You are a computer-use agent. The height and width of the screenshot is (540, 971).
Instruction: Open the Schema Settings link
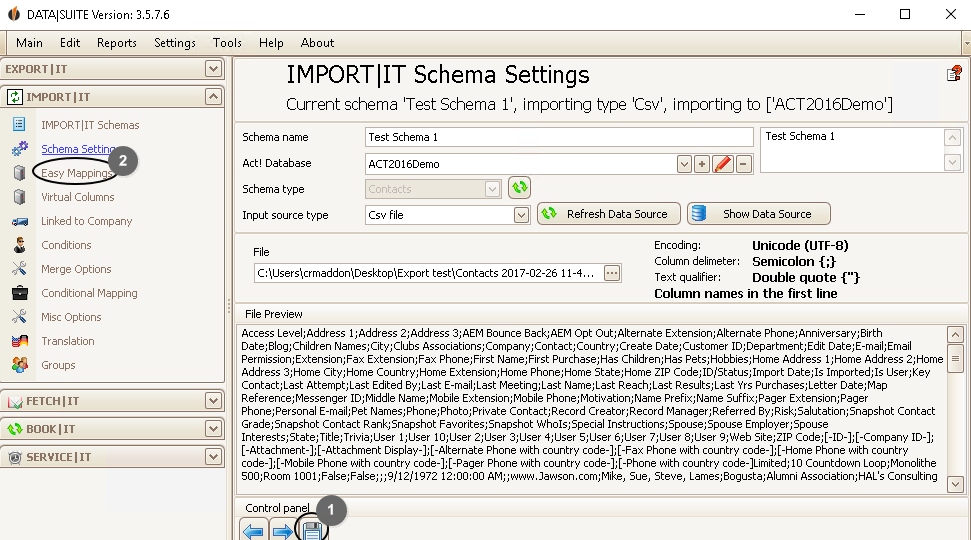(x=78, y=149)
